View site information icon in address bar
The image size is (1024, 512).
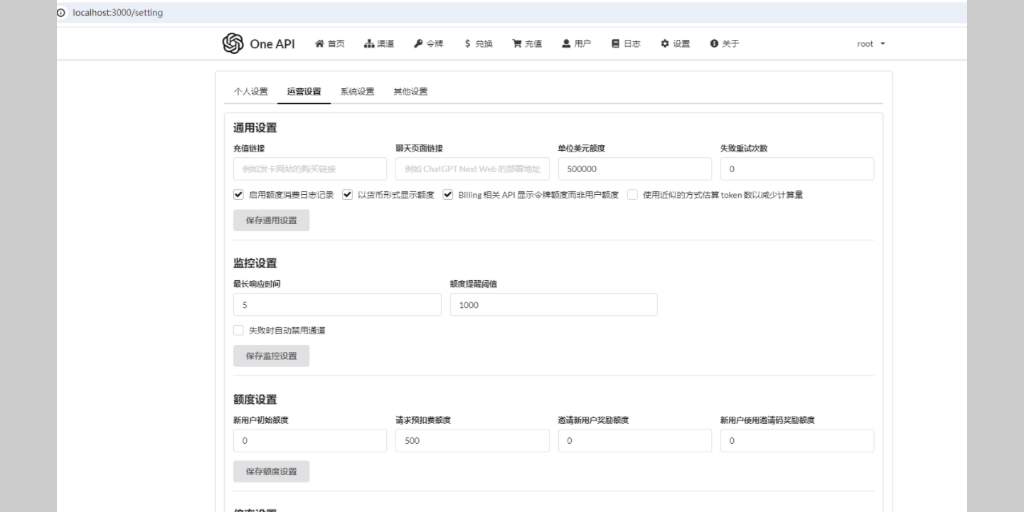point(61,12)
